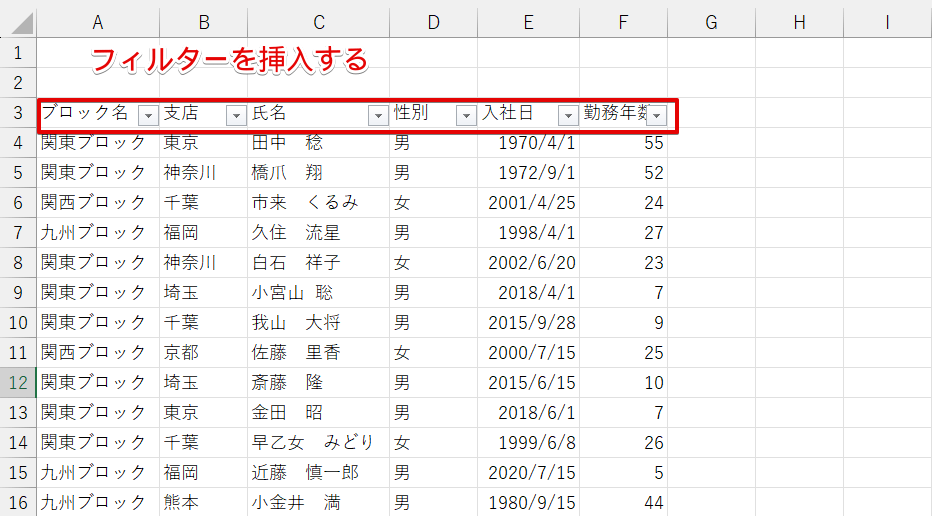The height and width of the screenshot is (516, 932).
Task: Click cell with name 佐藤 里香
Action: coord(319,353)
